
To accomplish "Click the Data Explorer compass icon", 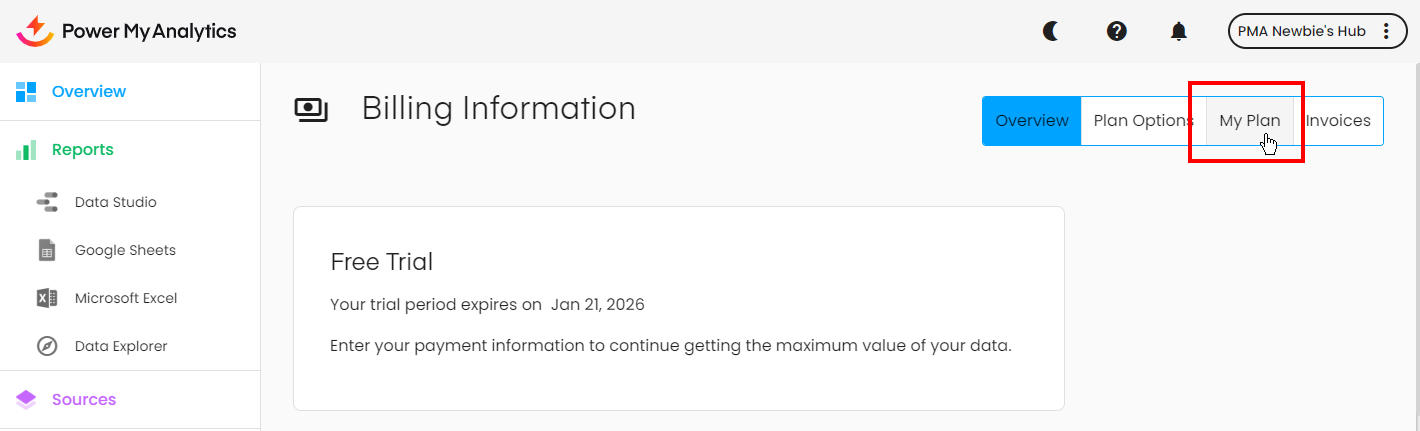I will click(x=47, y=346).
